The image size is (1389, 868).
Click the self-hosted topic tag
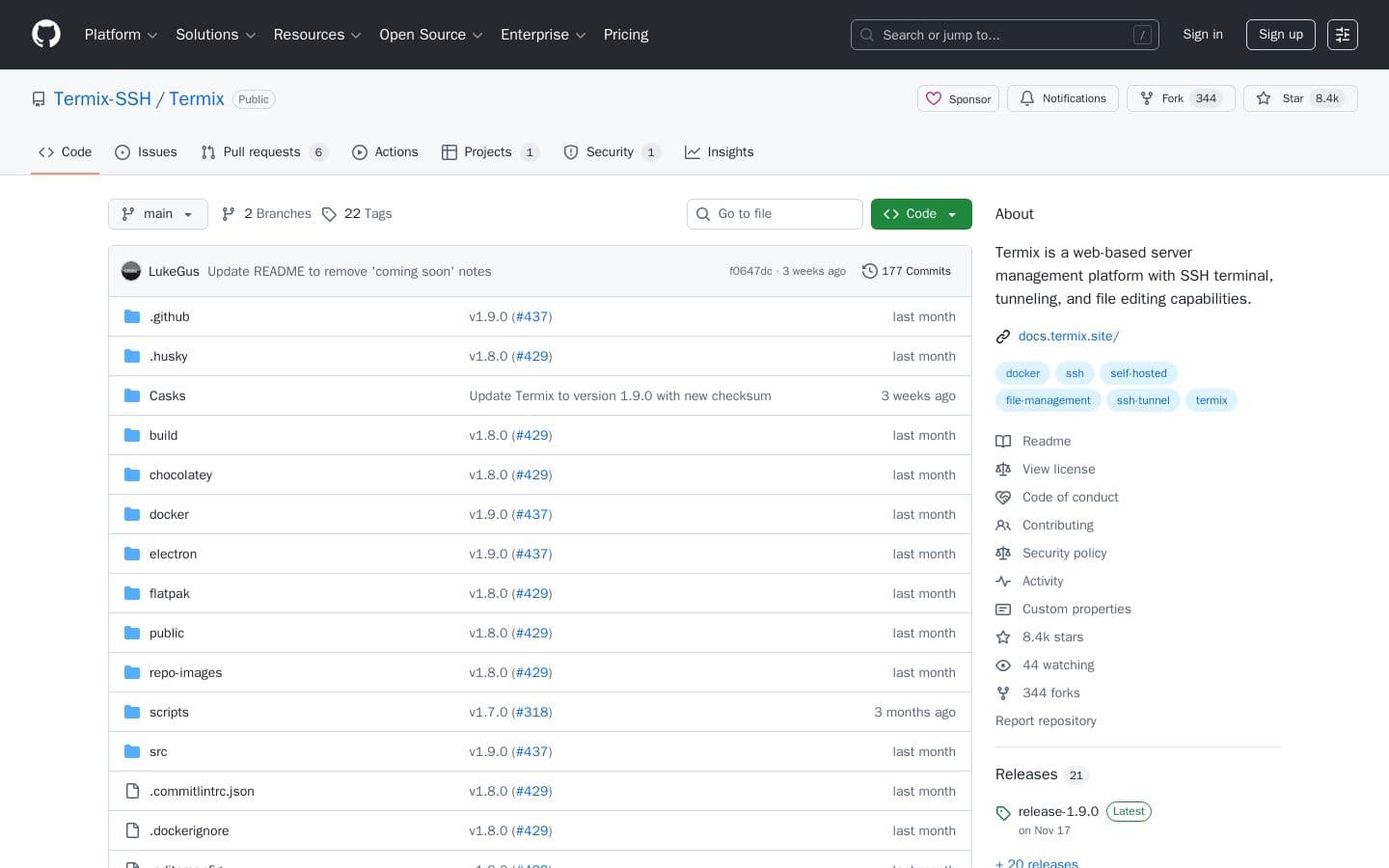point(1138,373)
